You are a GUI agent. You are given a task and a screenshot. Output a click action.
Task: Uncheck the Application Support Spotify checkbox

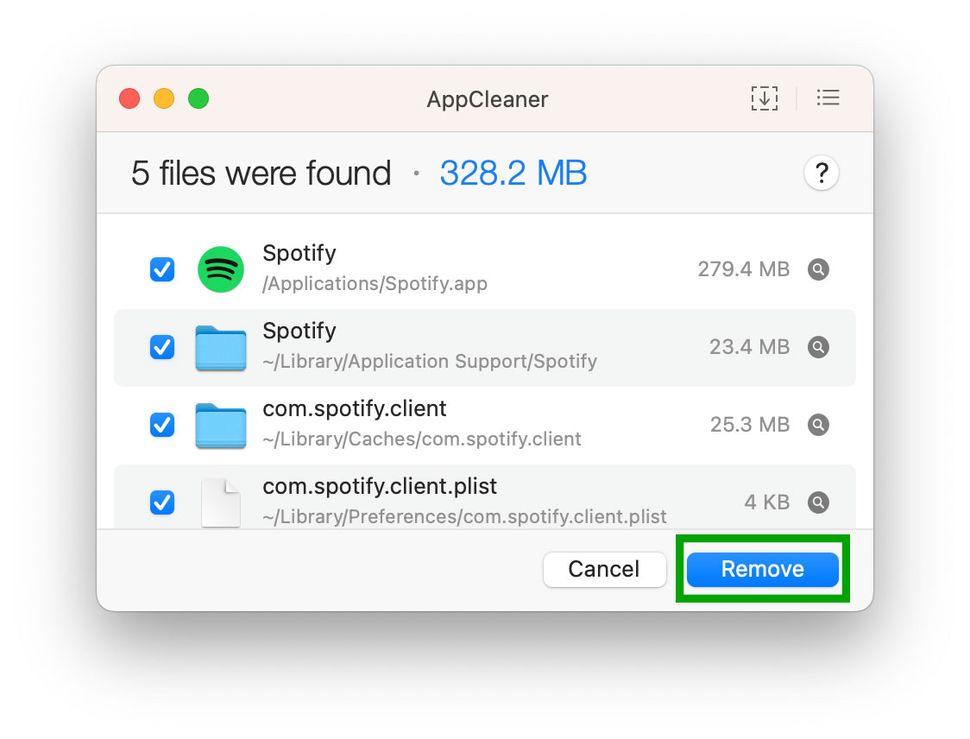pyautogui.click(x=162, y=347)
